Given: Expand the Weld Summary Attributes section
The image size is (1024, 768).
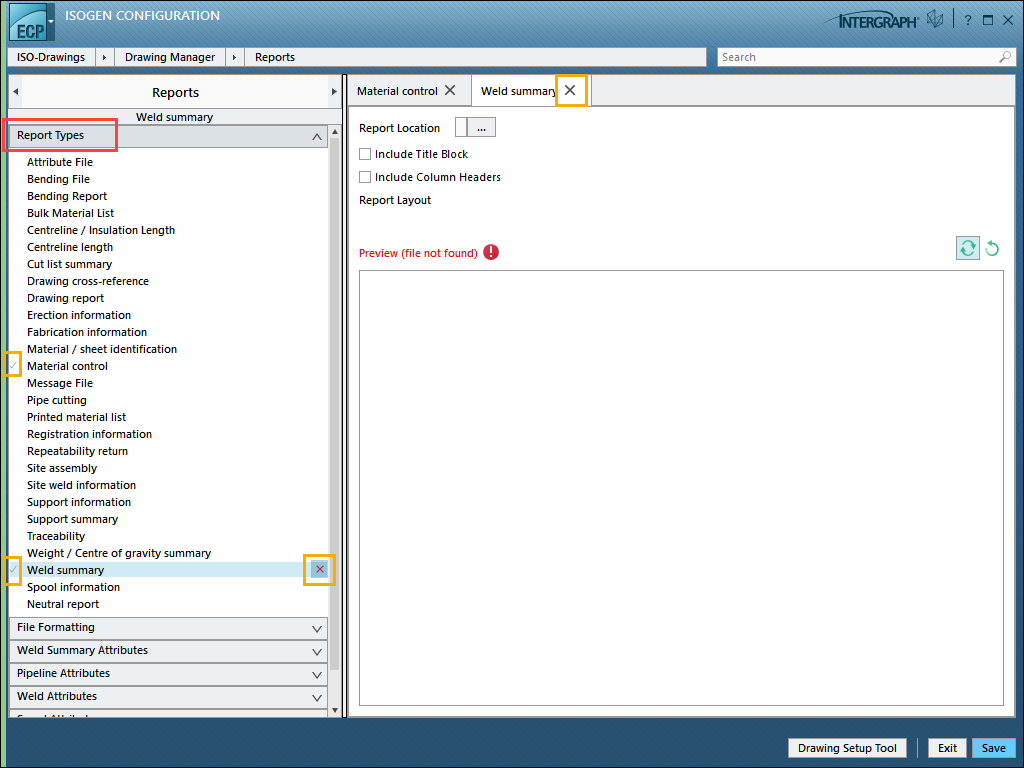Looking at the screenshot, I should click(x=317, y=651).
